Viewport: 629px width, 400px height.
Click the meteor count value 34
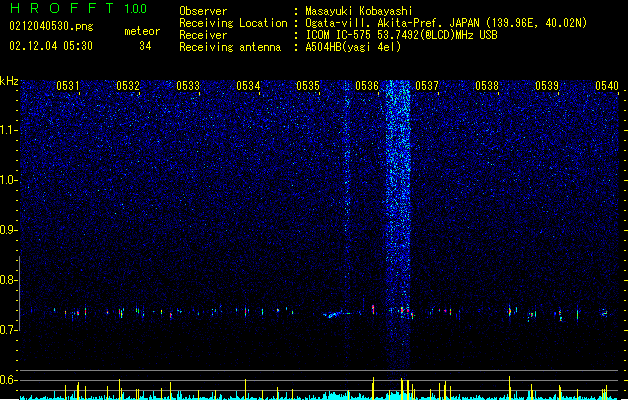click(x=145, y=46)
